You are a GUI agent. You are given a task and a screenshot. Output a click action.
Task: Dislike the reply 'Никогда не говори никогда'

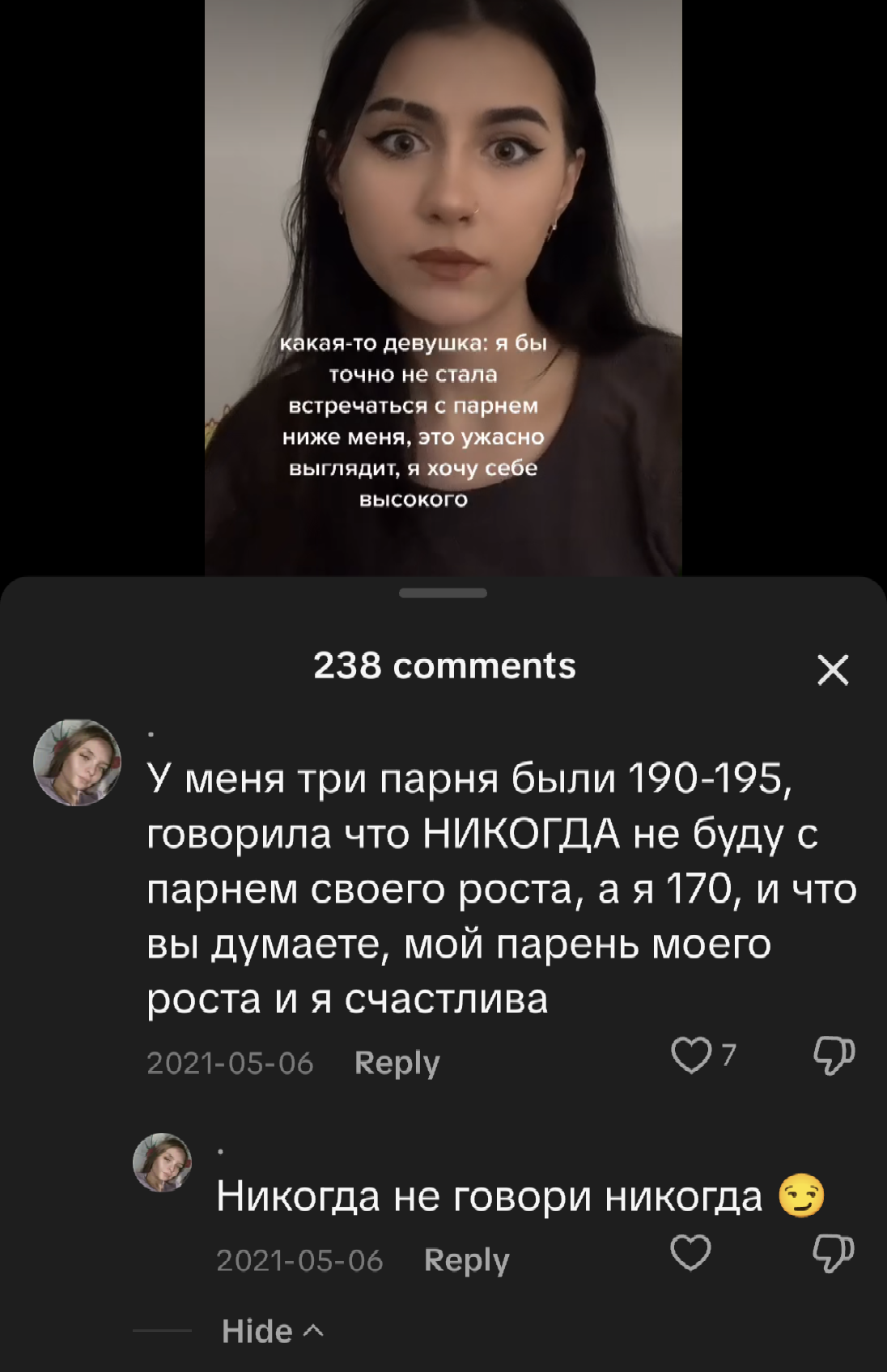click(x=834, y=1252)
